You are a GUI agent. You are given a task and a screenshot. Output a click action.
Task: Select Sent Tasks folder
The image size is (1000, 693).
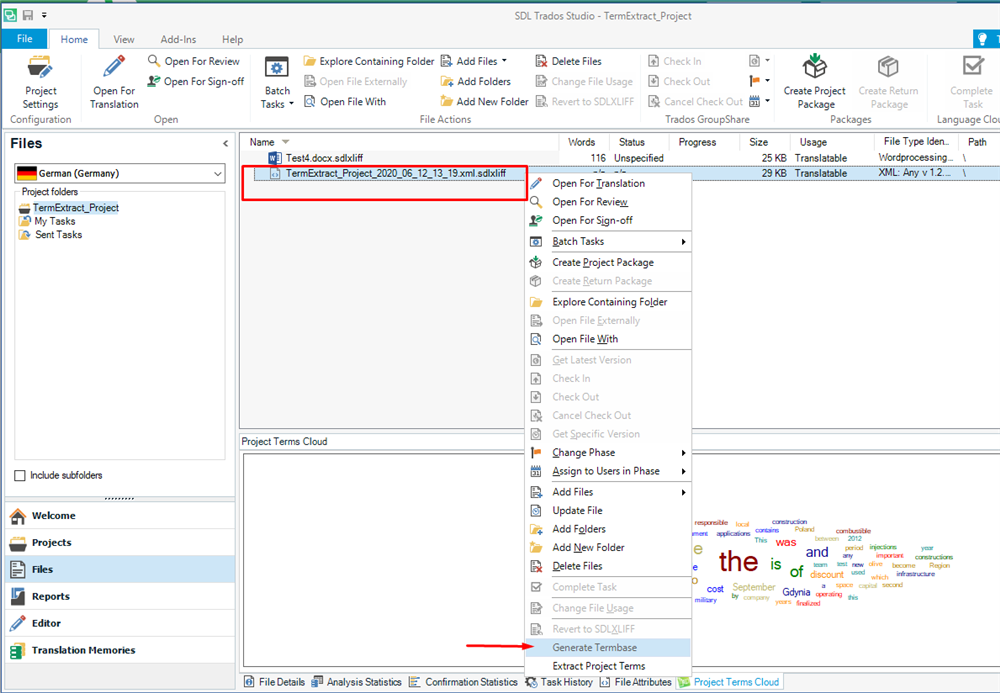(x=50, y=235)
